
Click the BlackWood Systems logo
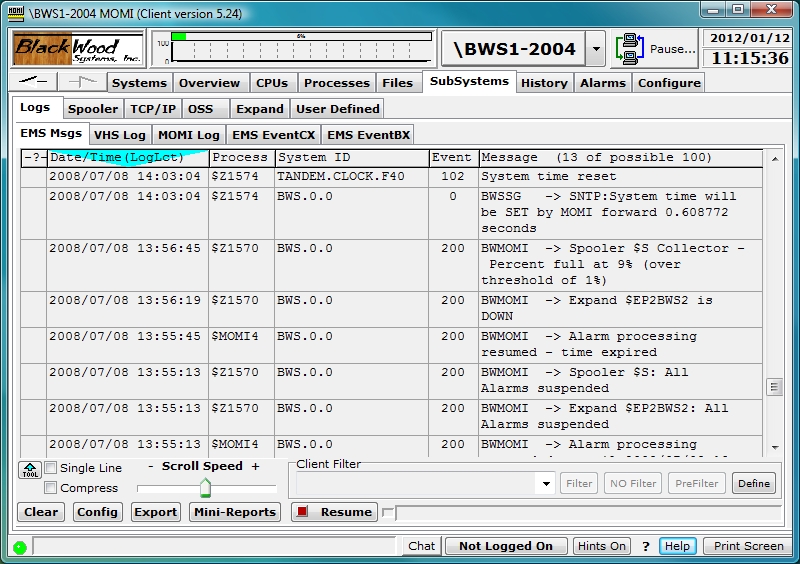[79, 48]
